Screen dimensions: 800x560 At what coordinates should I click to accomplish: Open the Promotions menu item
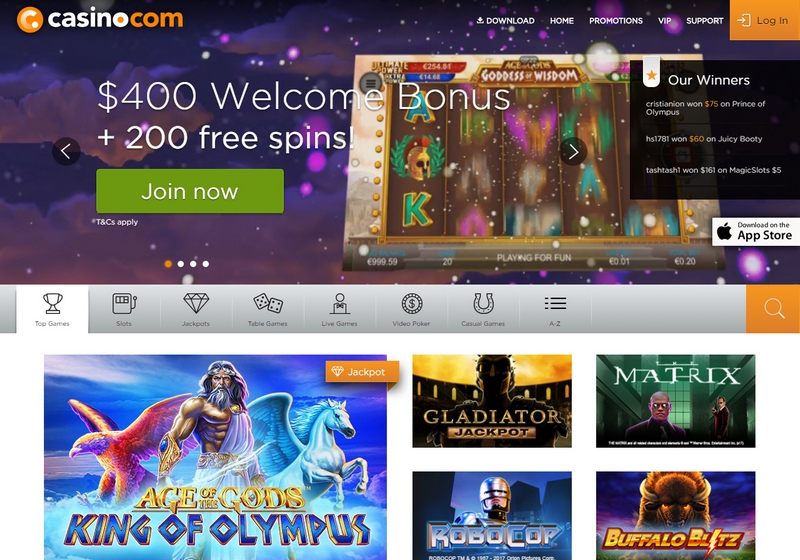click(616, 21)
